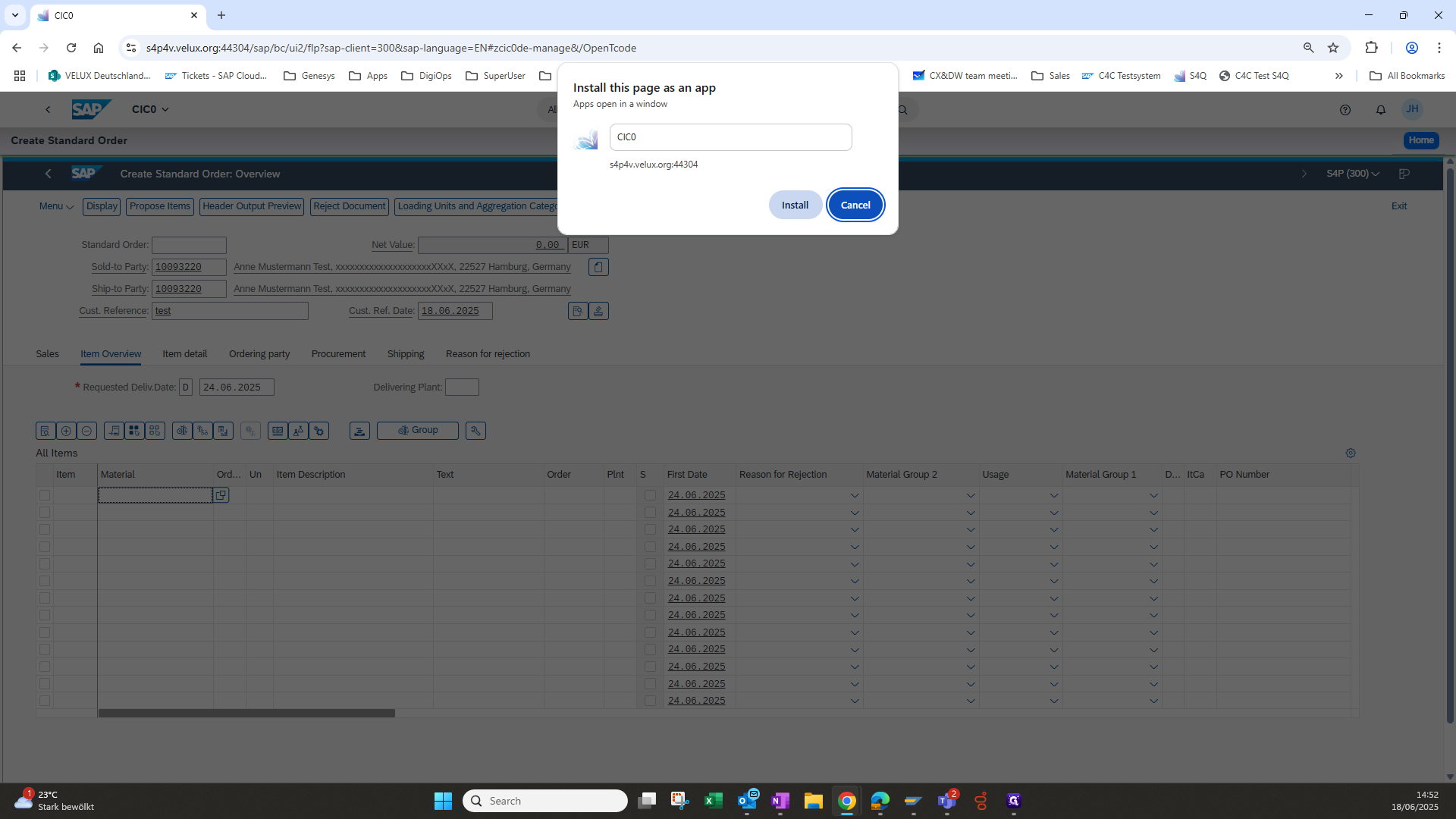Open the SAP help question mark icon
Viewport: 1456px width, 819px height.
coord(1345,110)
